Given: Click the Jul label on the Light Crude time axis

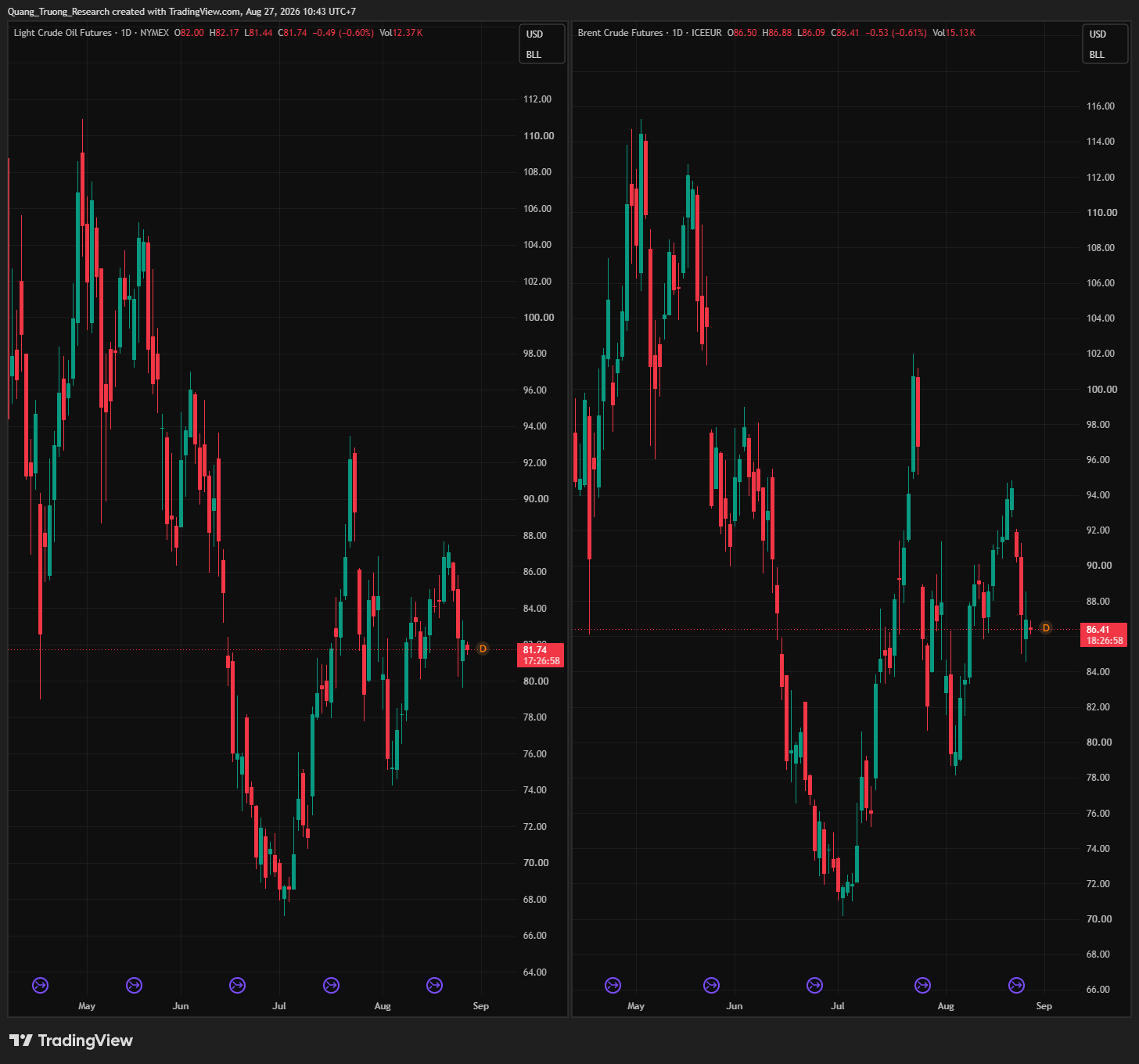Looking at the screenshot, I should pos(279,1006).
